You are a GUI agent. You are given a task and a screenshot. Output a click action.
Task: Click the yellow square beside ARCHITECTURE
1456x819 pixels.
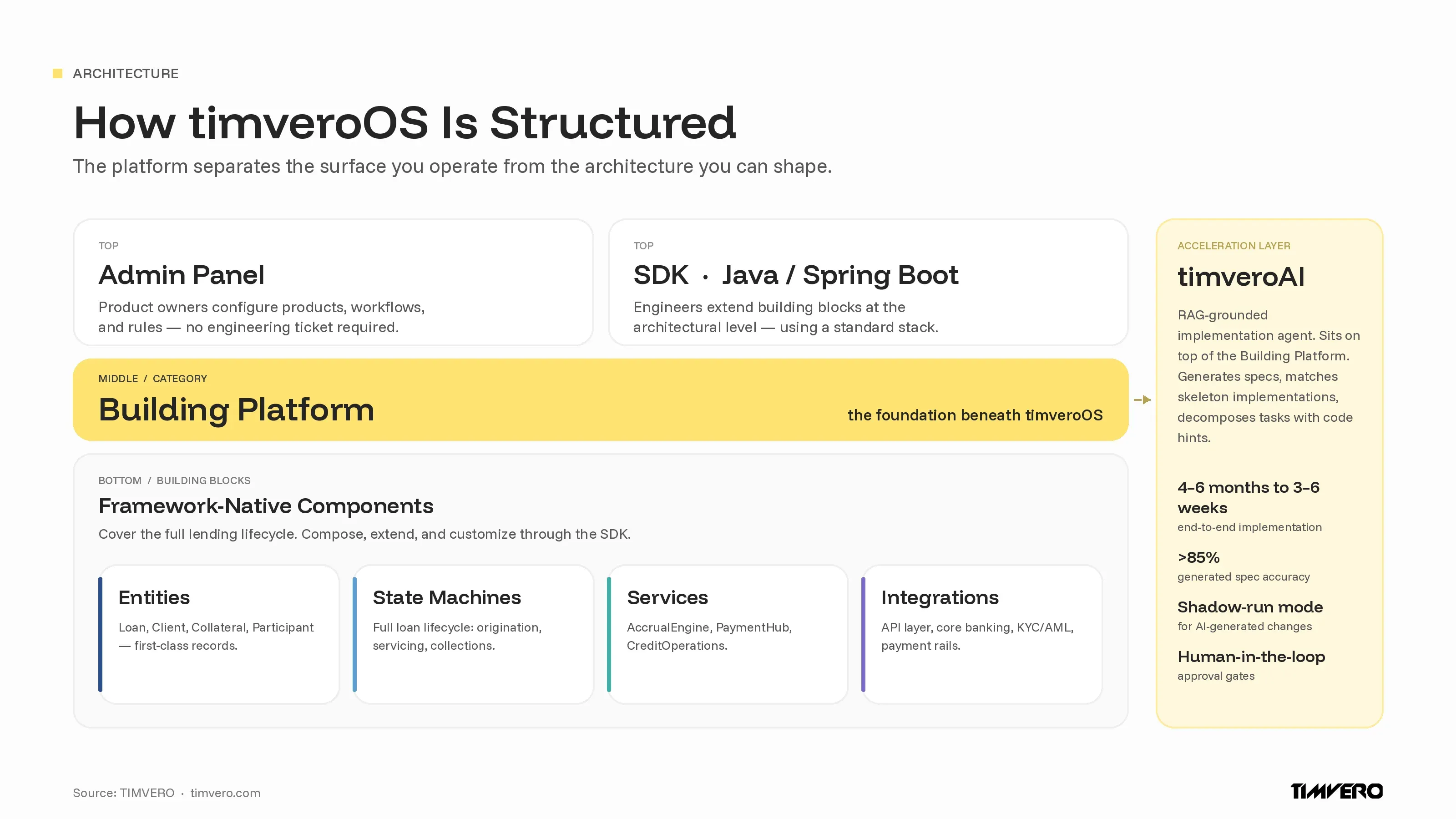[57, 73]
